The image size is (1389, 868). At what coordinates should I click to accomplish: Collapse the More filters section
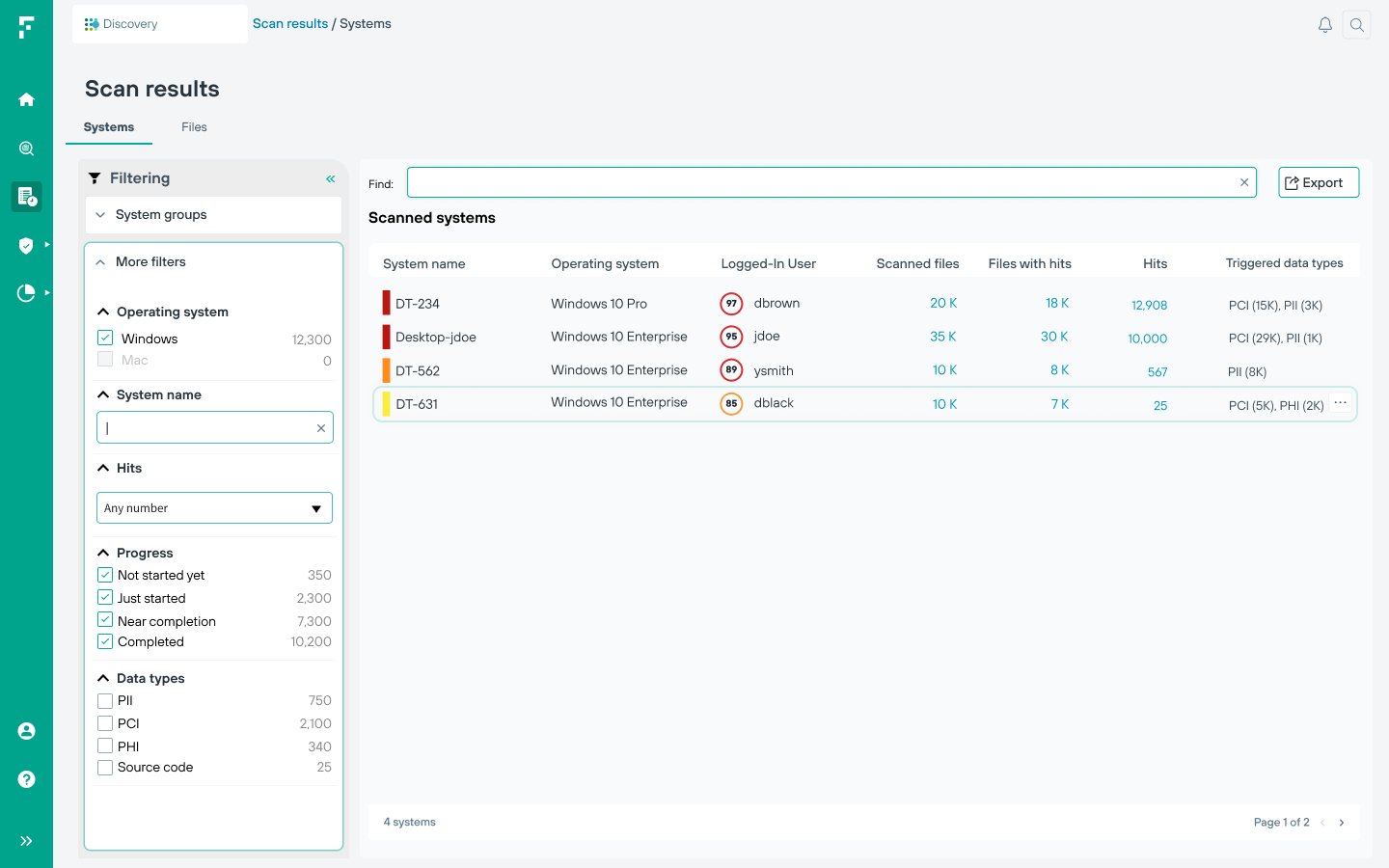100,262
